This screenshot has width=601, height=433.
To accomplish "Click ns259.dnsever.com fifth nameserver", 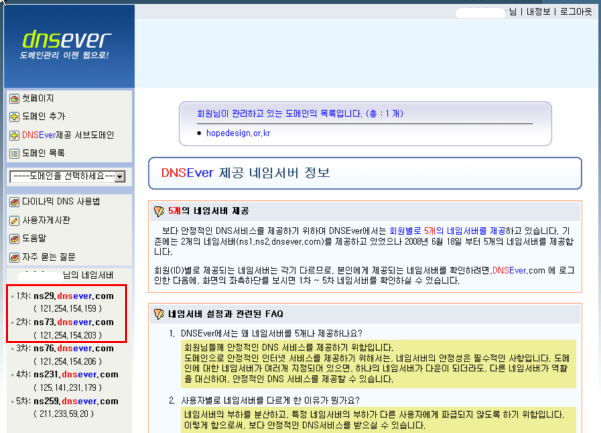I will click(76, 401).
